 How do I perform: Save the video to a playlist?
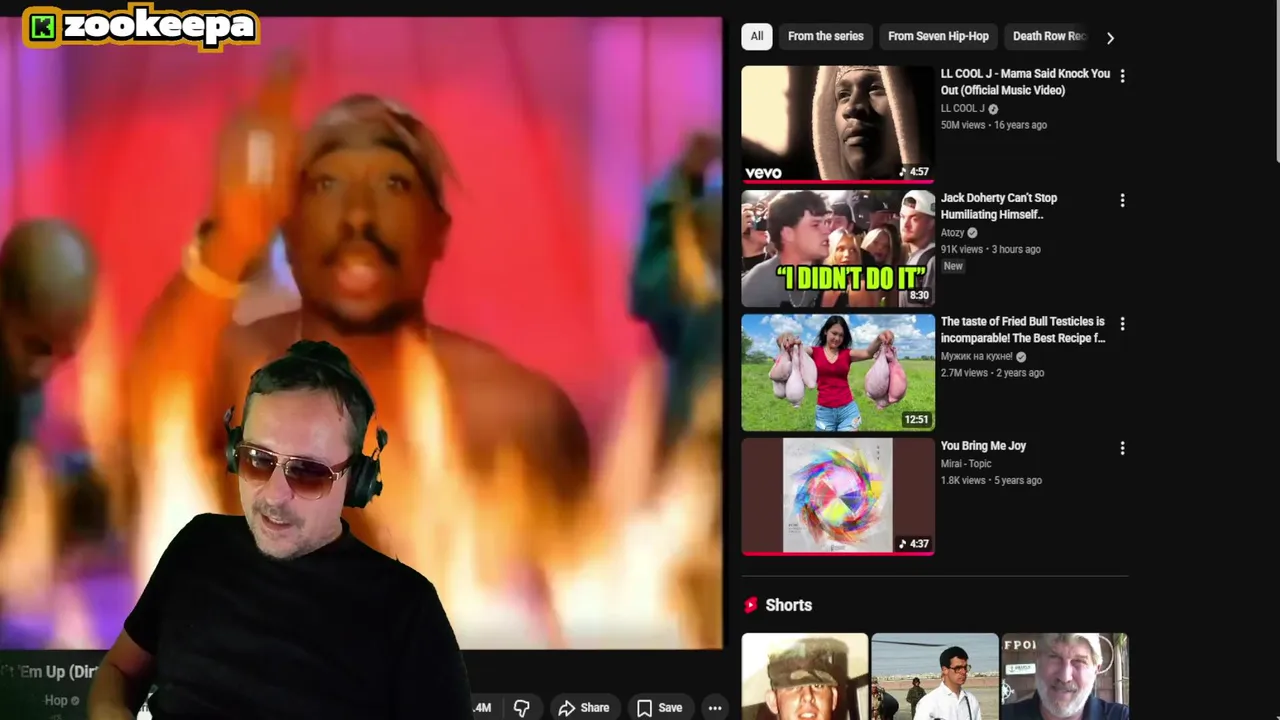click(659, 708)
